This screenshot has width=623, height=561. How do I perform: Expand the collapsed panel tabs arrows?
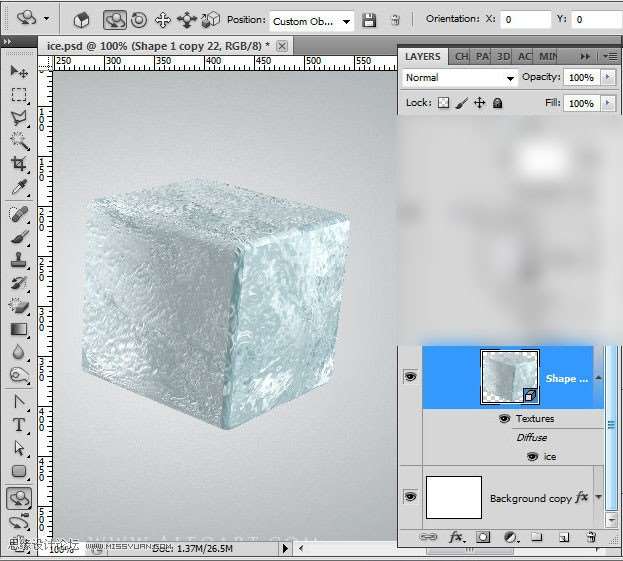tap(585, 57)
